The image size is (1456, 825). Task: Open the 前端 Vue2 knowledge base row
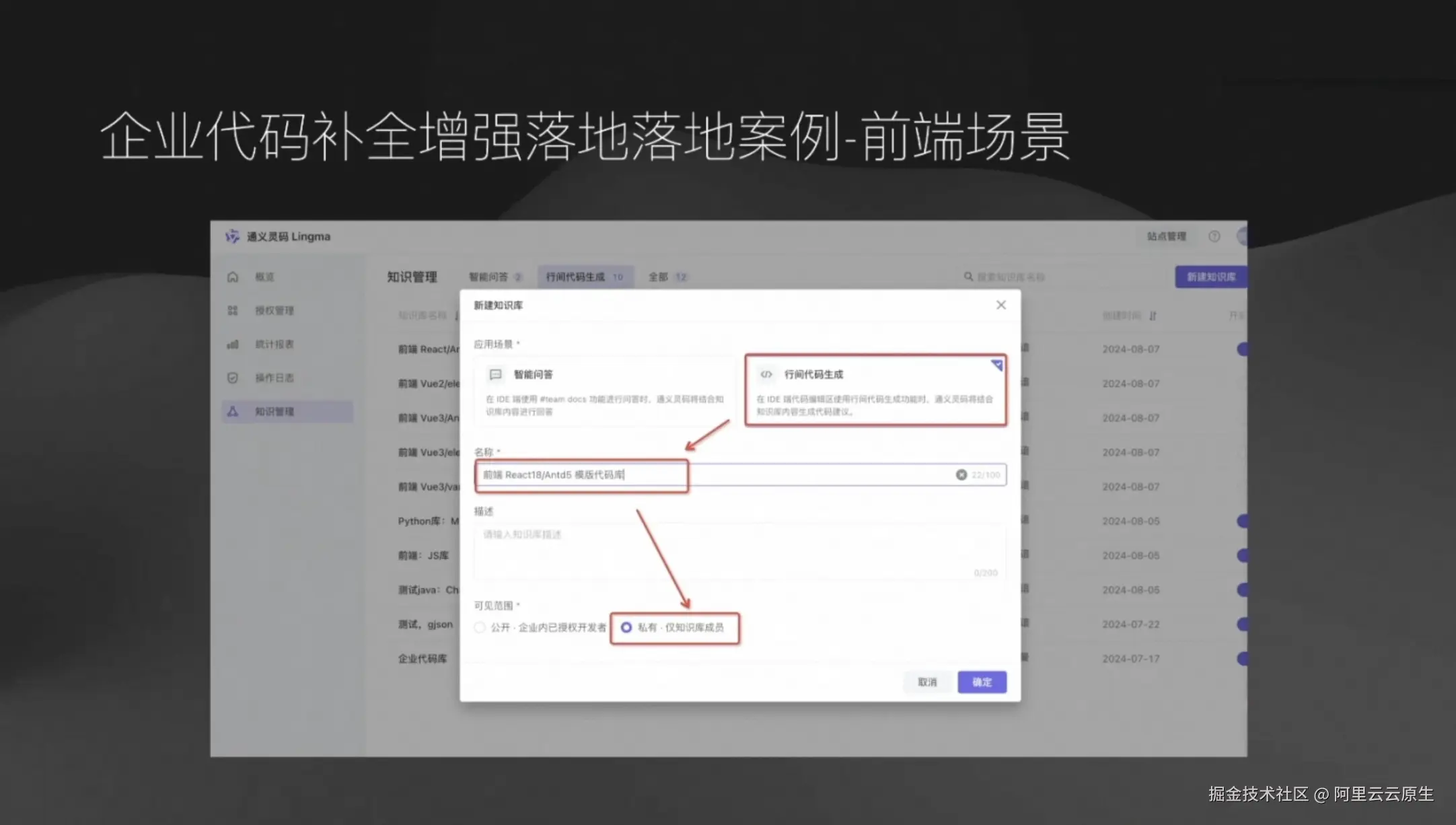pyautogui.click(x=429, y=383)
